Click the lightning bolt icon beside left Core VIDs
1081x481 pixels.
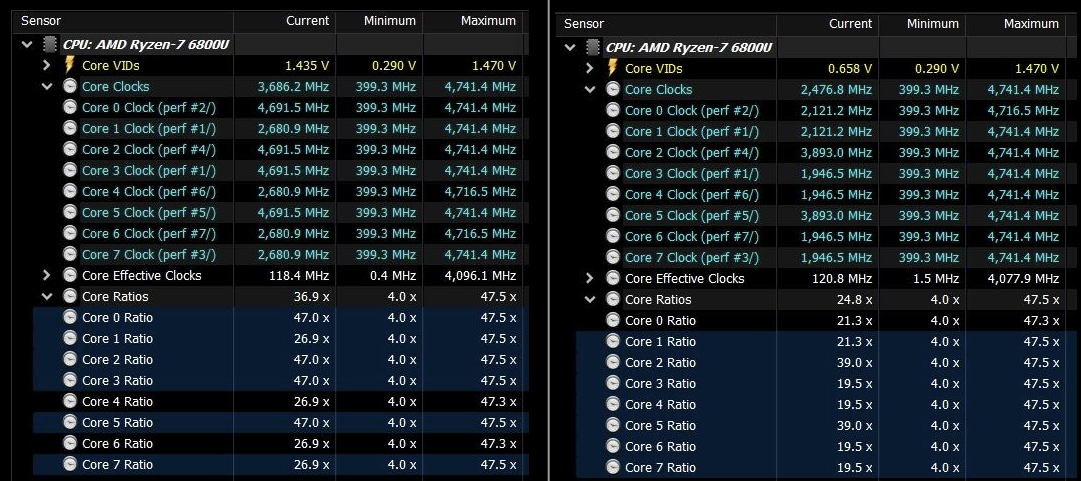point(70,65)
